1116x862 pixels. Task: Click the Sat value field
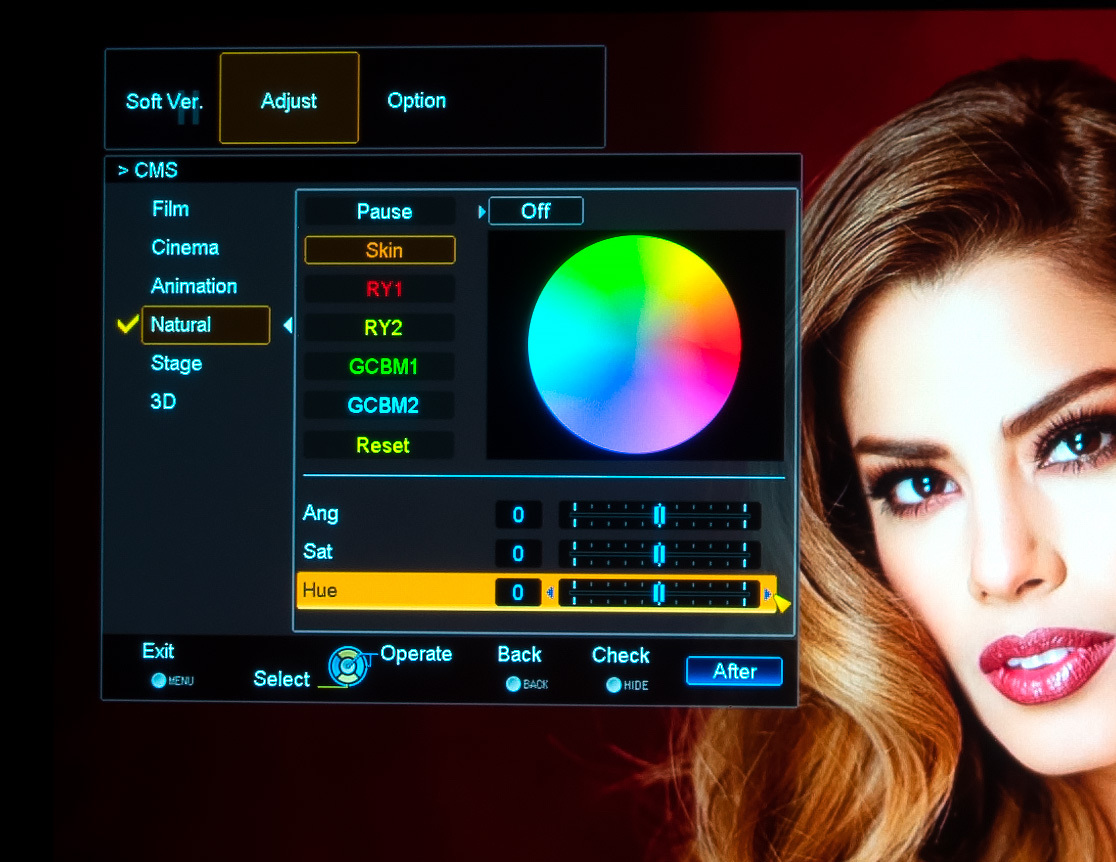[518, 553]
